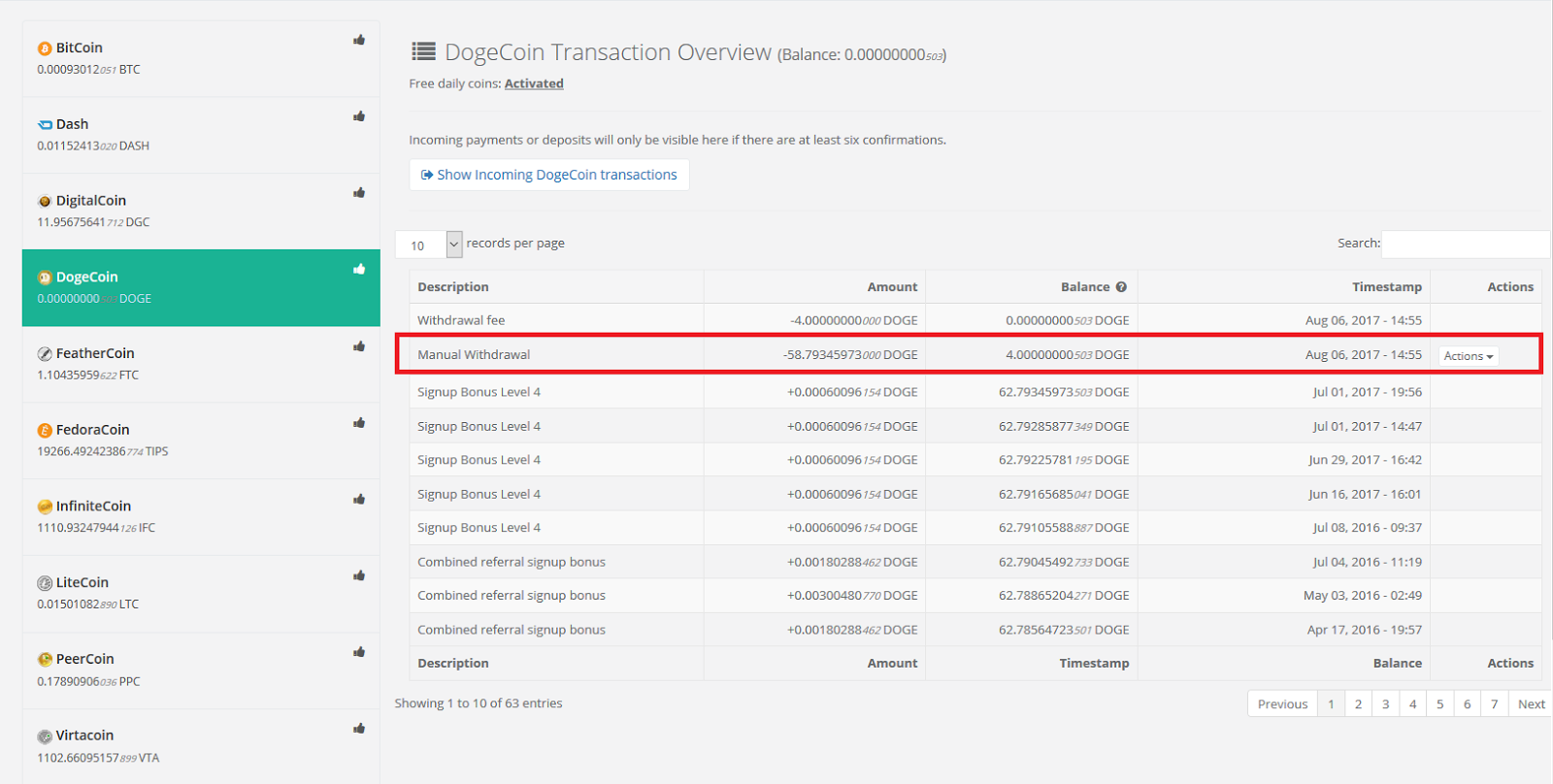The image size is (1553, 784).
Task: Click the PeerCoin logo icon
Action: pyautogui.click(x=45, y=660)
